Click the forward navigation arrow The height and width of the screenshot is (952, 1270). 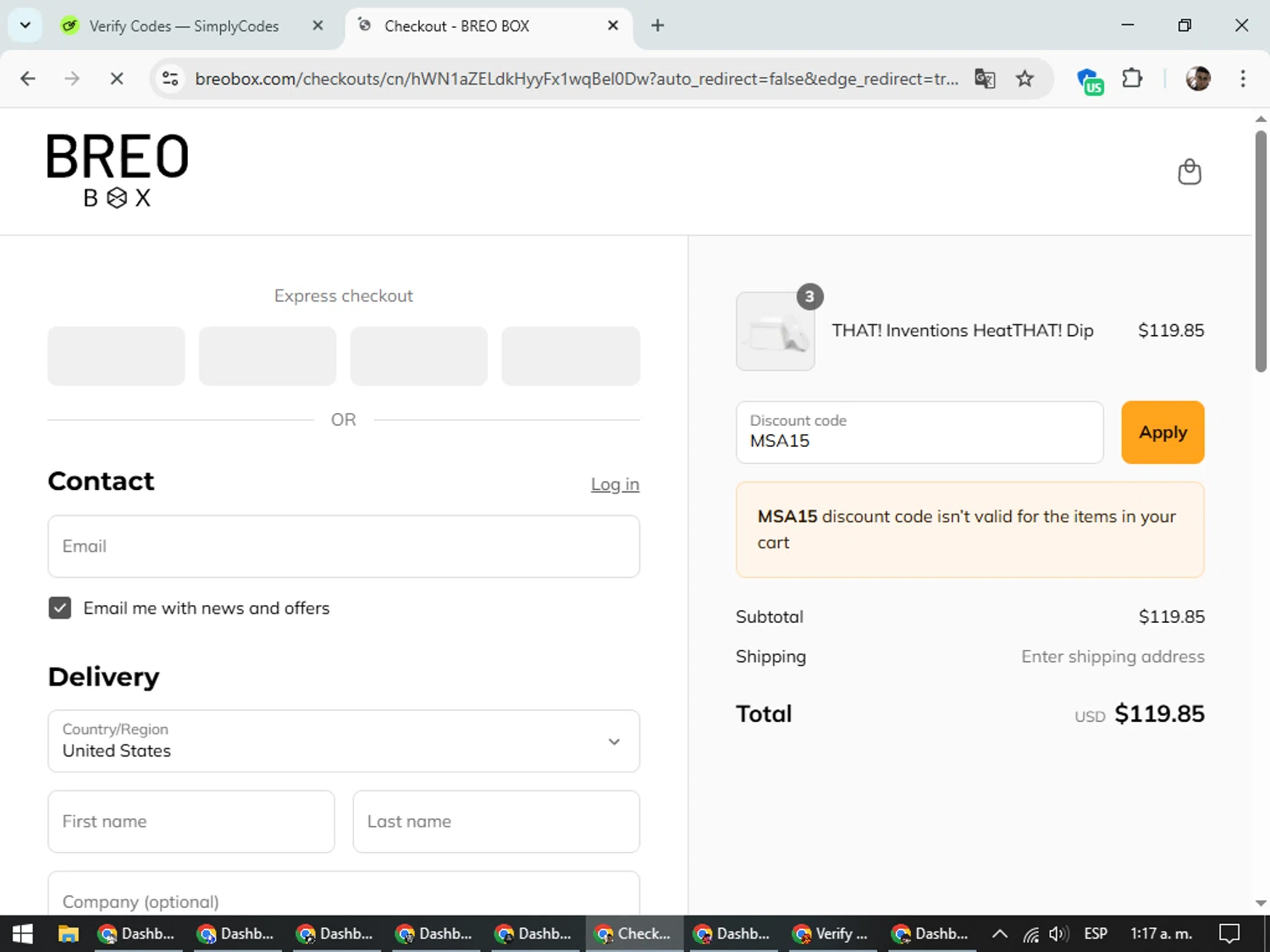point(72,79)
